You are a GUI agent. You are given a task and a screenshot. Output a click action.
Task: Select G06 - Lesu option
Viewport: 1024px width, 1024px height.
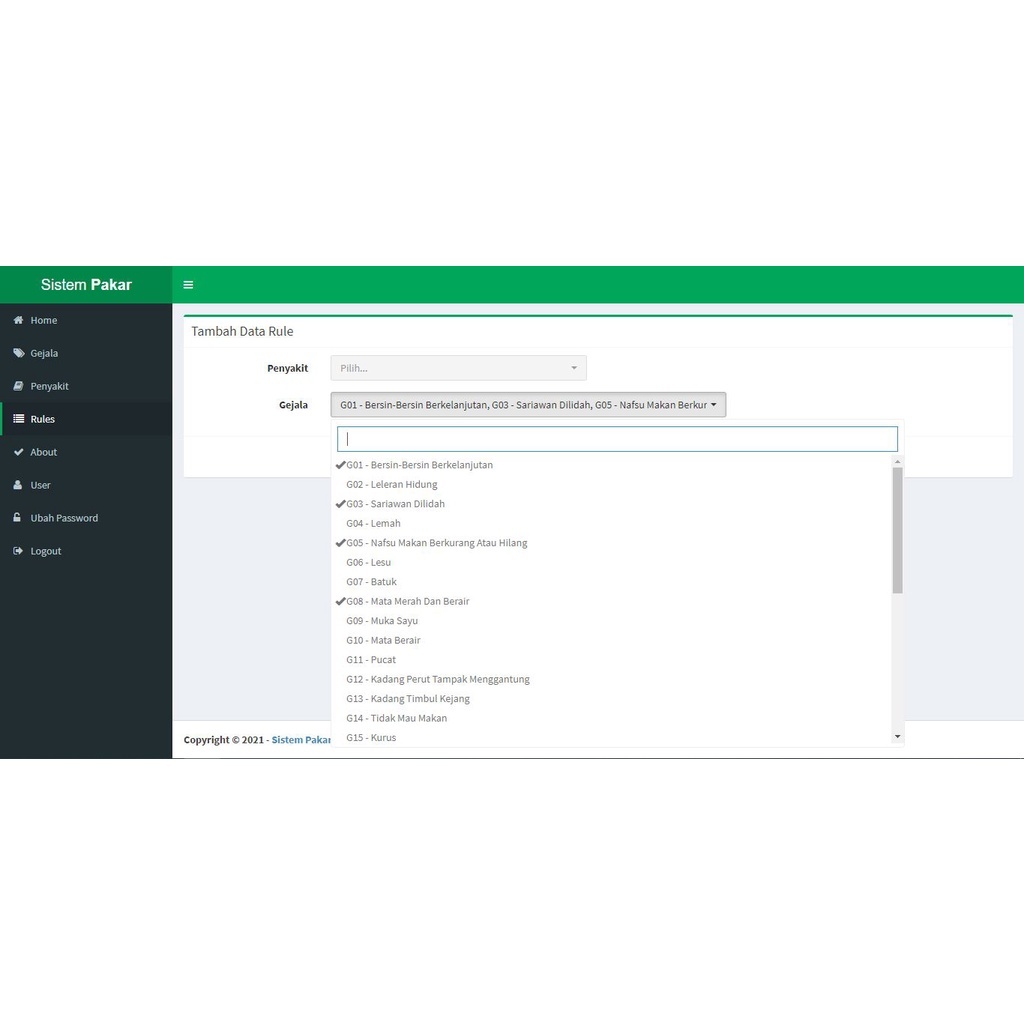click(611, 562)
